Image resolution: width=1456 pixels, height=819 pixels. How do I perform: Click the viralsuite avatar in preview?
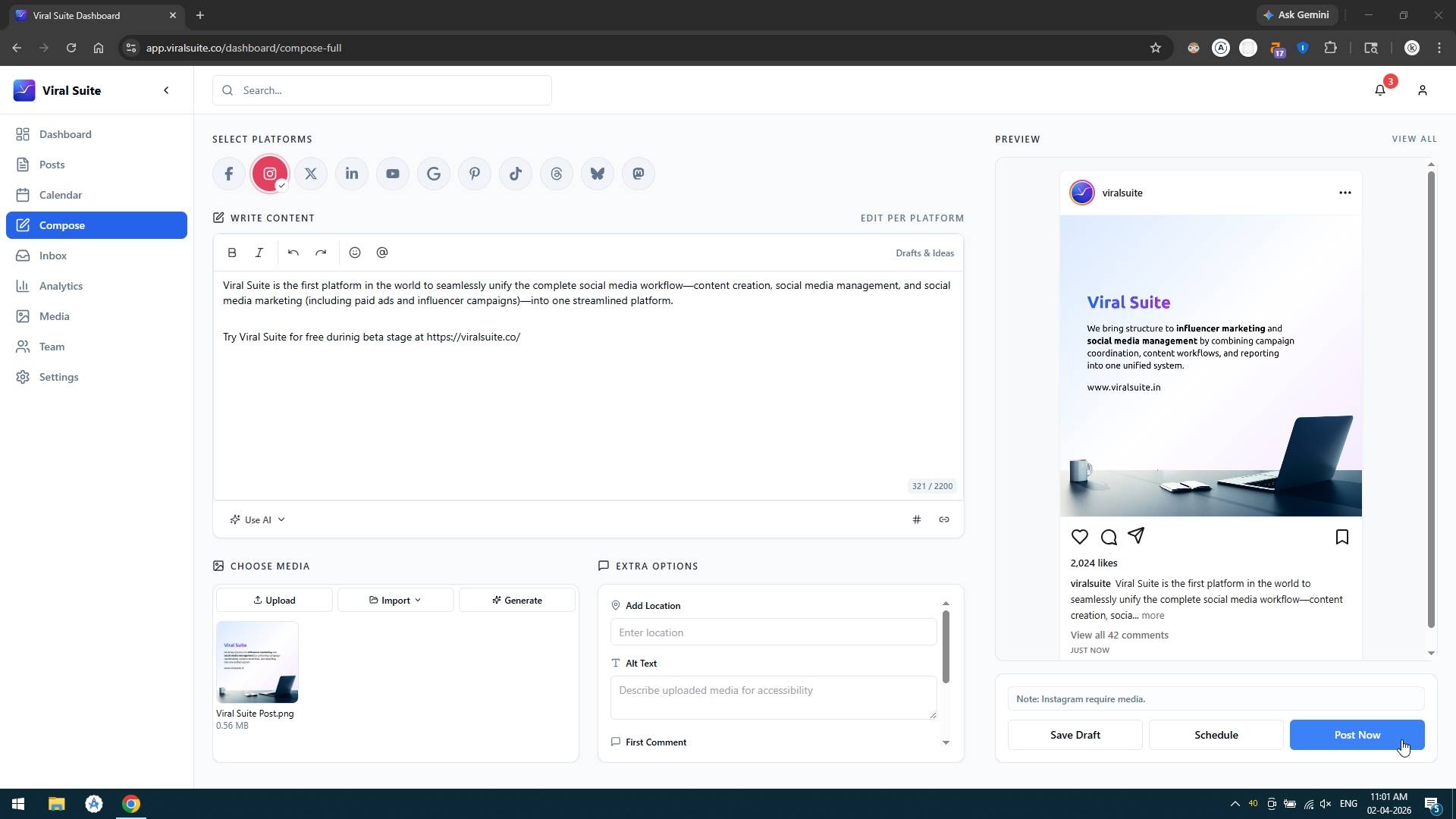click(x=1082, y=193)
